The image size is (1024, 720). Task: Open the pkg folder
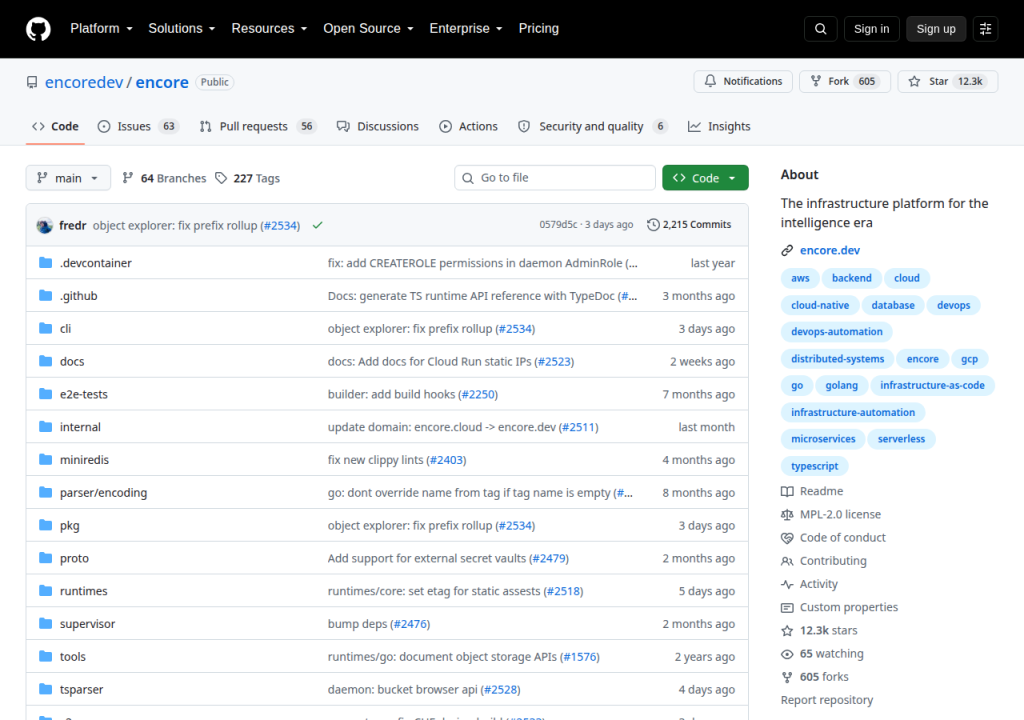(69, 525)
